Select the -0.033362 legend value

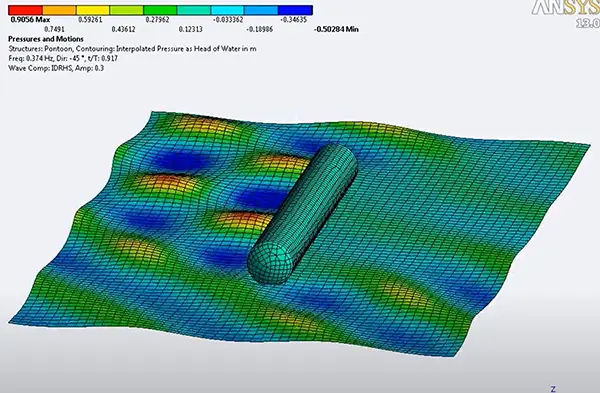coord(227,20)
